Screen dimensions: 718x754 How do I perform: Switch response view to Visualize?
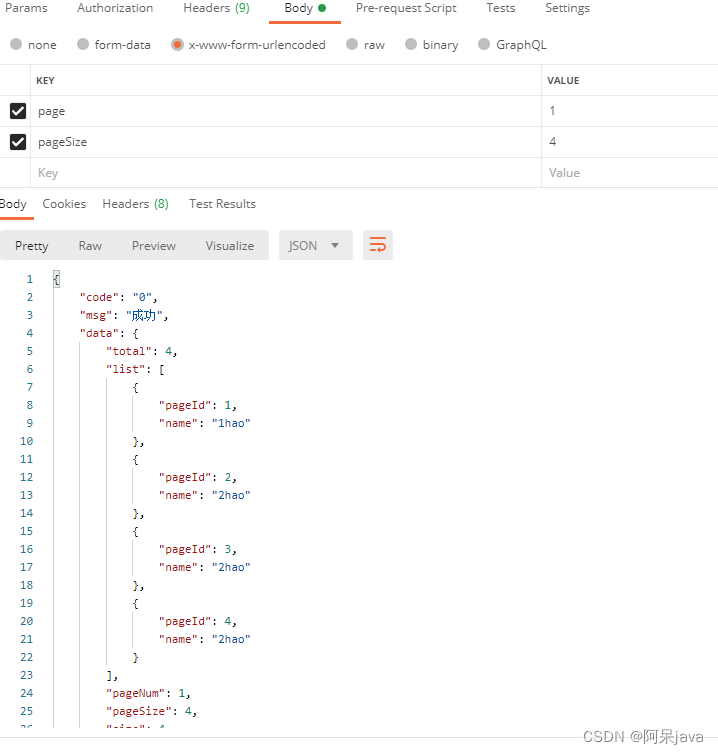click(230, 246)
